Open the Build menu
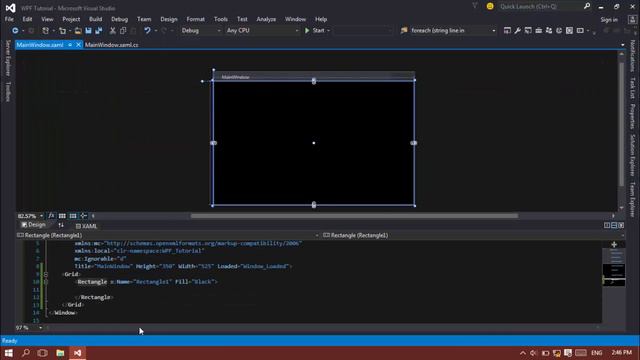 coord(96,19)
